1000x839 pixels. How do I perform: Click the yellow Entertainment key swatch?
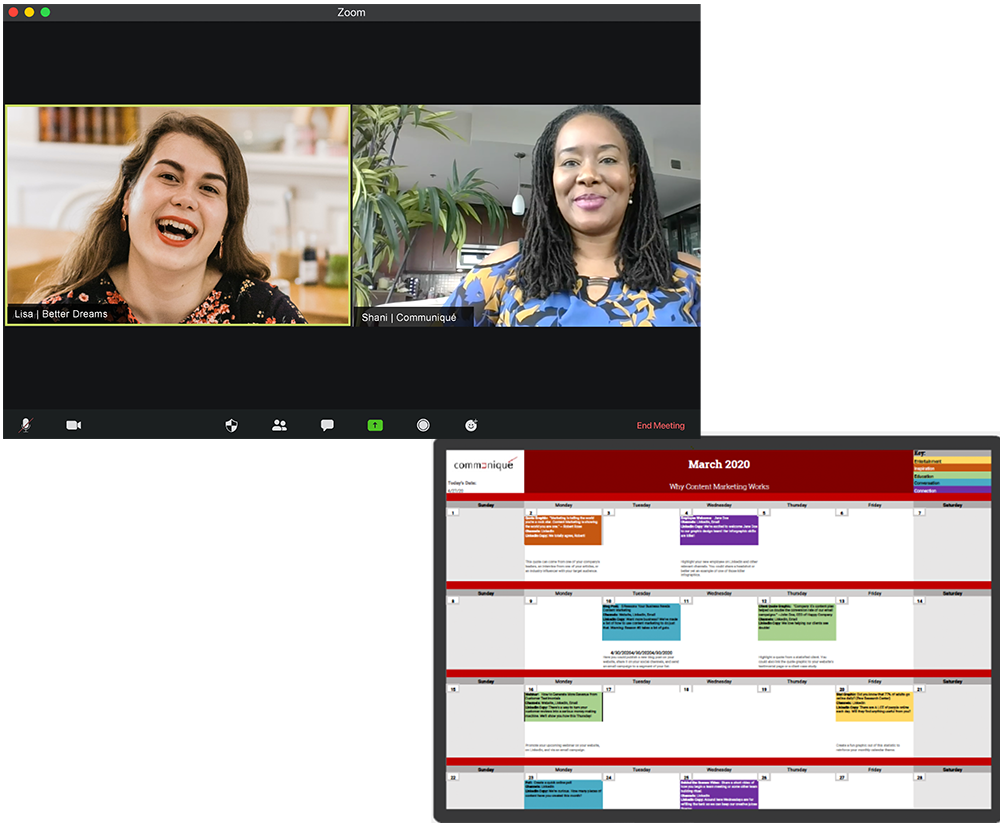coord(952,460)
